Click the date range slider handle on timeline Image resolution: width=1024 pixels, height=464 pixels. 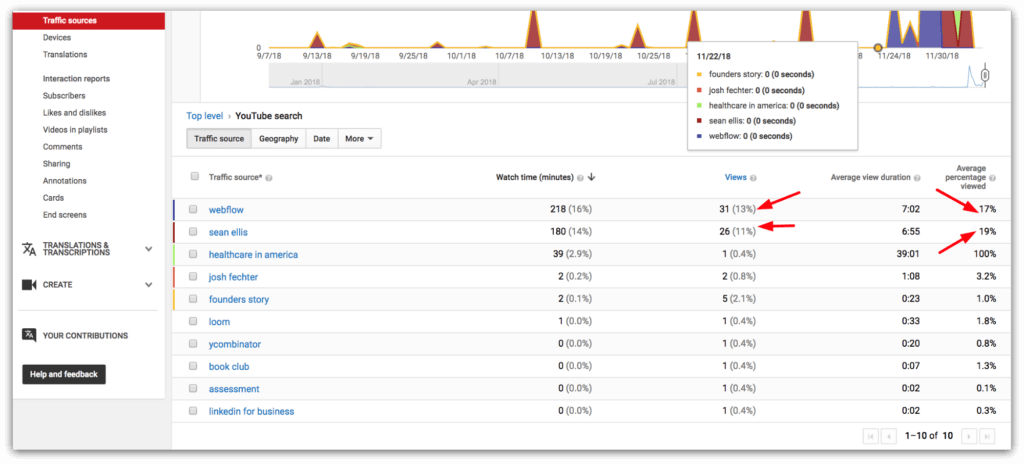[985, 76]
